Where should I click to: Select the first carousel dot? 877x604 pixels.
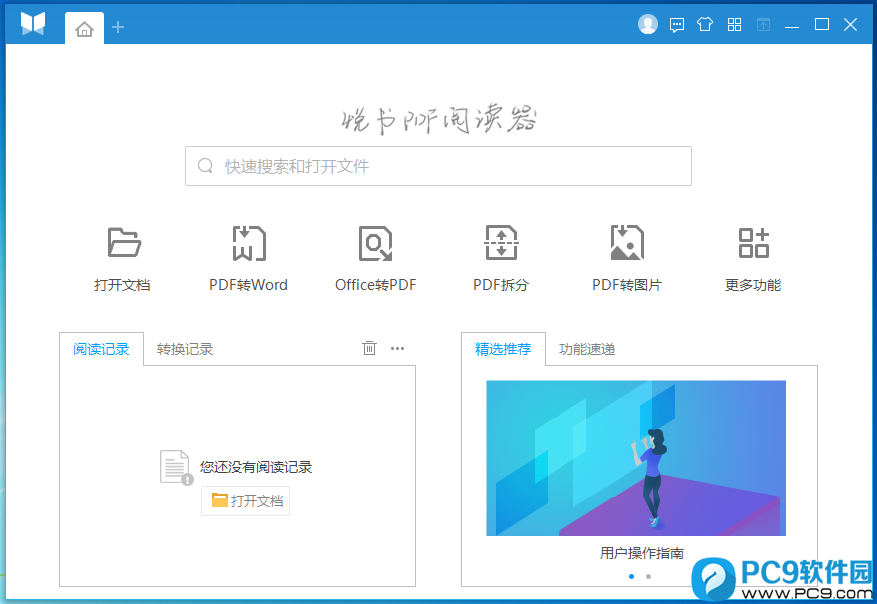point(631,576)
